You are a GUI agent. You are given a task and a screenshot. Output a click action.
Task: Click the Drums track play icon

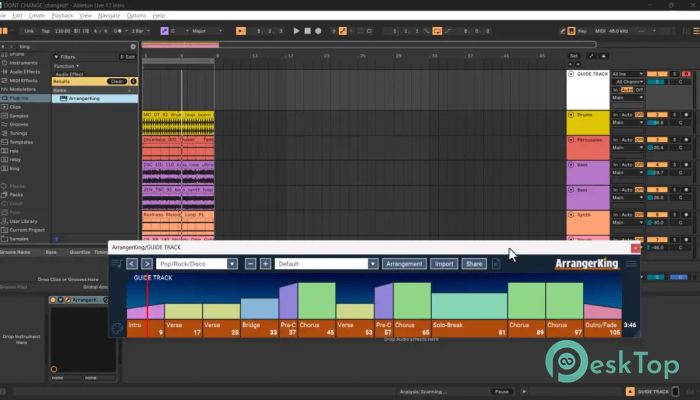point(571,115)
